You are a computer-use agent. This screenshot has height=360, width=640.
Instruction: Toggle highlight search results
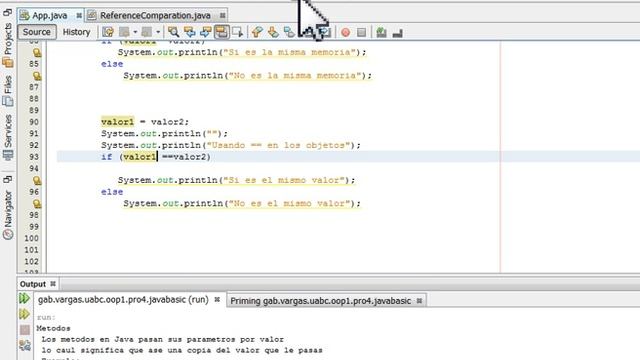point(222,32)
